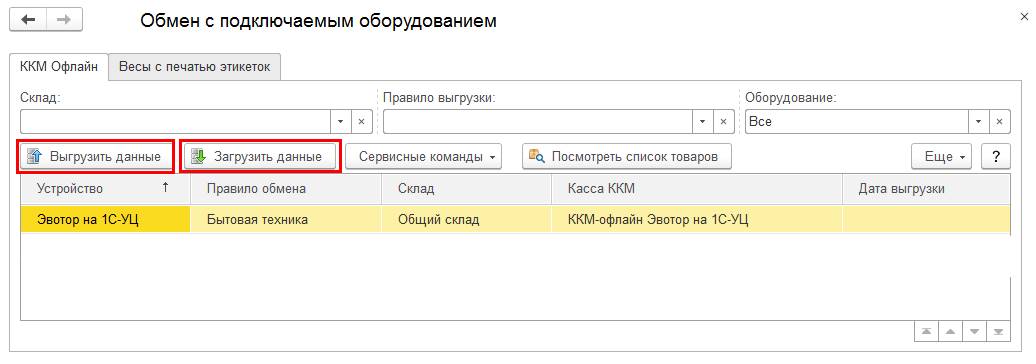Clear the Склад field
Viewport: 1036px width, 364px height.
361,122
